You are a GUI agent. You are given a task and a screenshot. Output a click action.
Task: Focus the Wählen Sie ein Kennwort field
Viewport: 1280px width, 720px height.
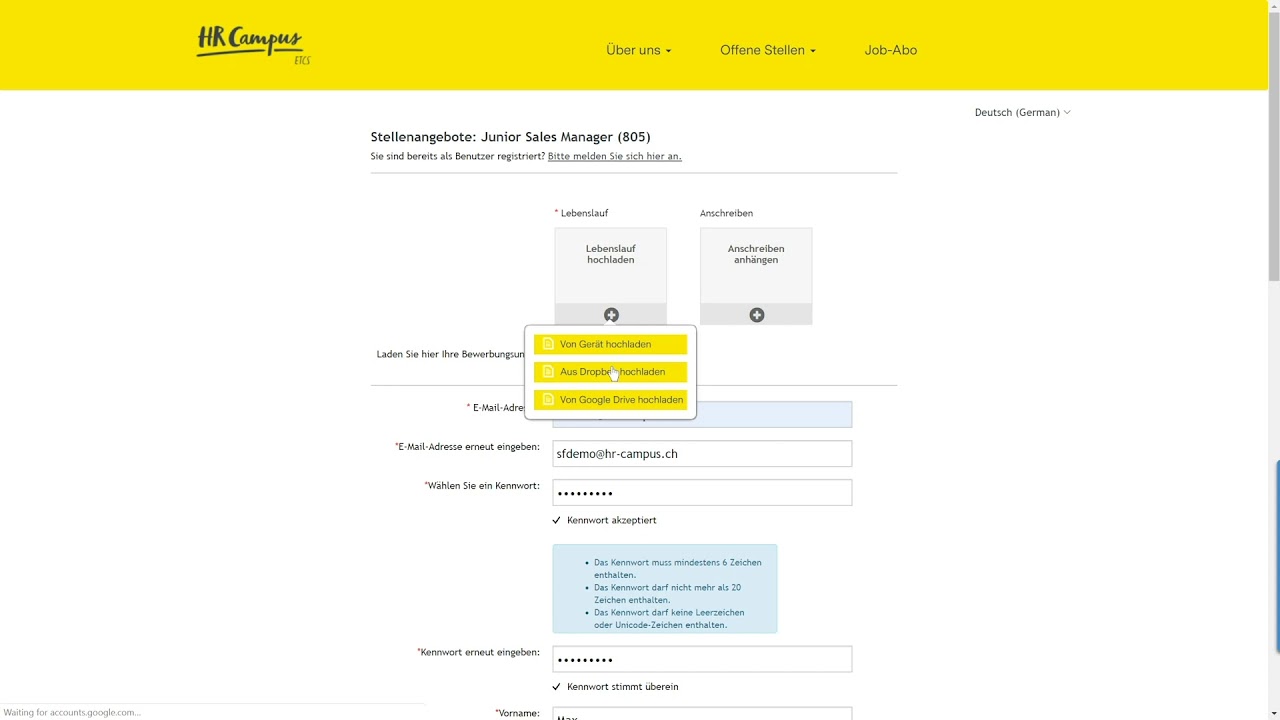click(x=702, y=493)
